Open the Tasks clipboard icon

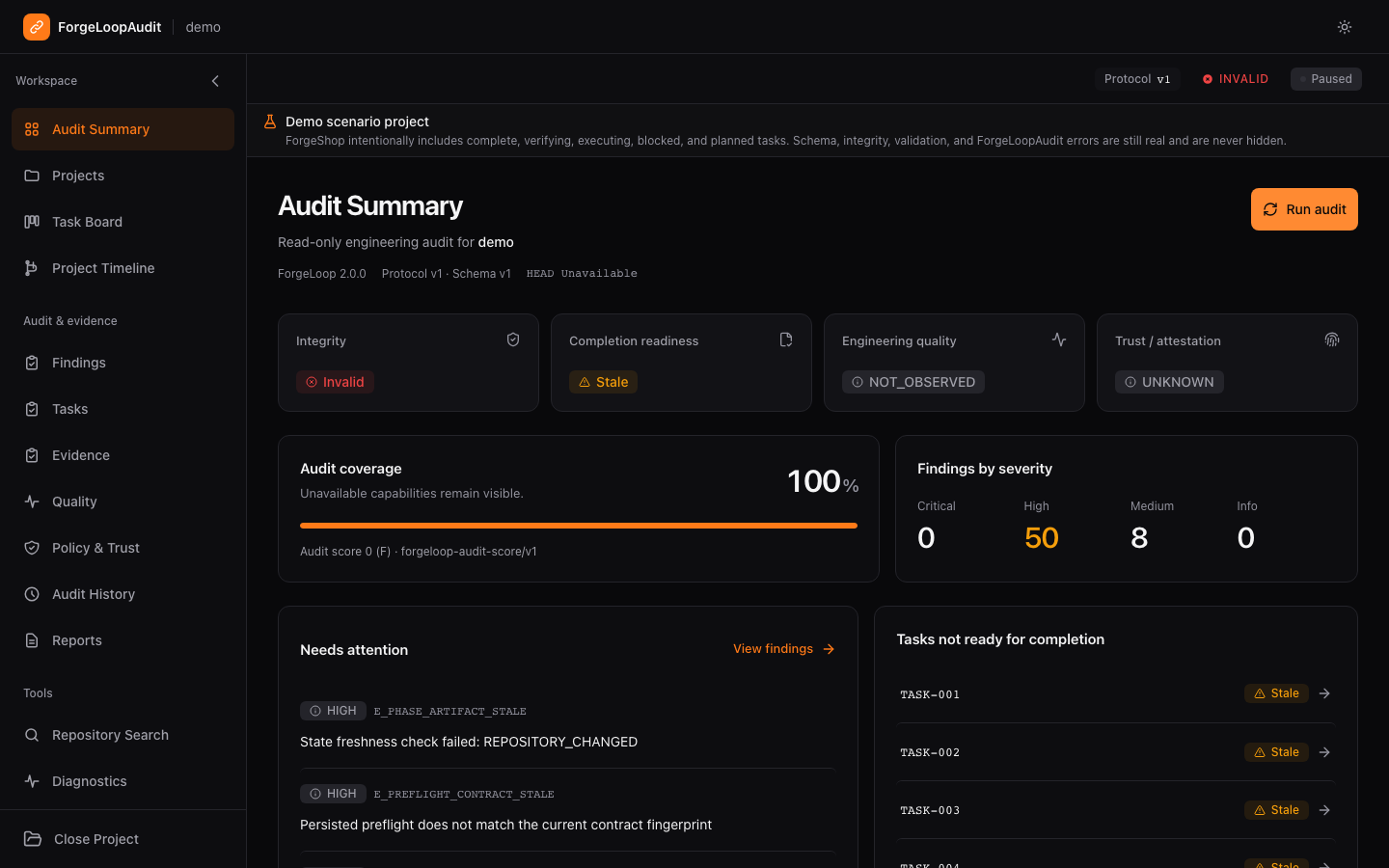pos(32,409)
